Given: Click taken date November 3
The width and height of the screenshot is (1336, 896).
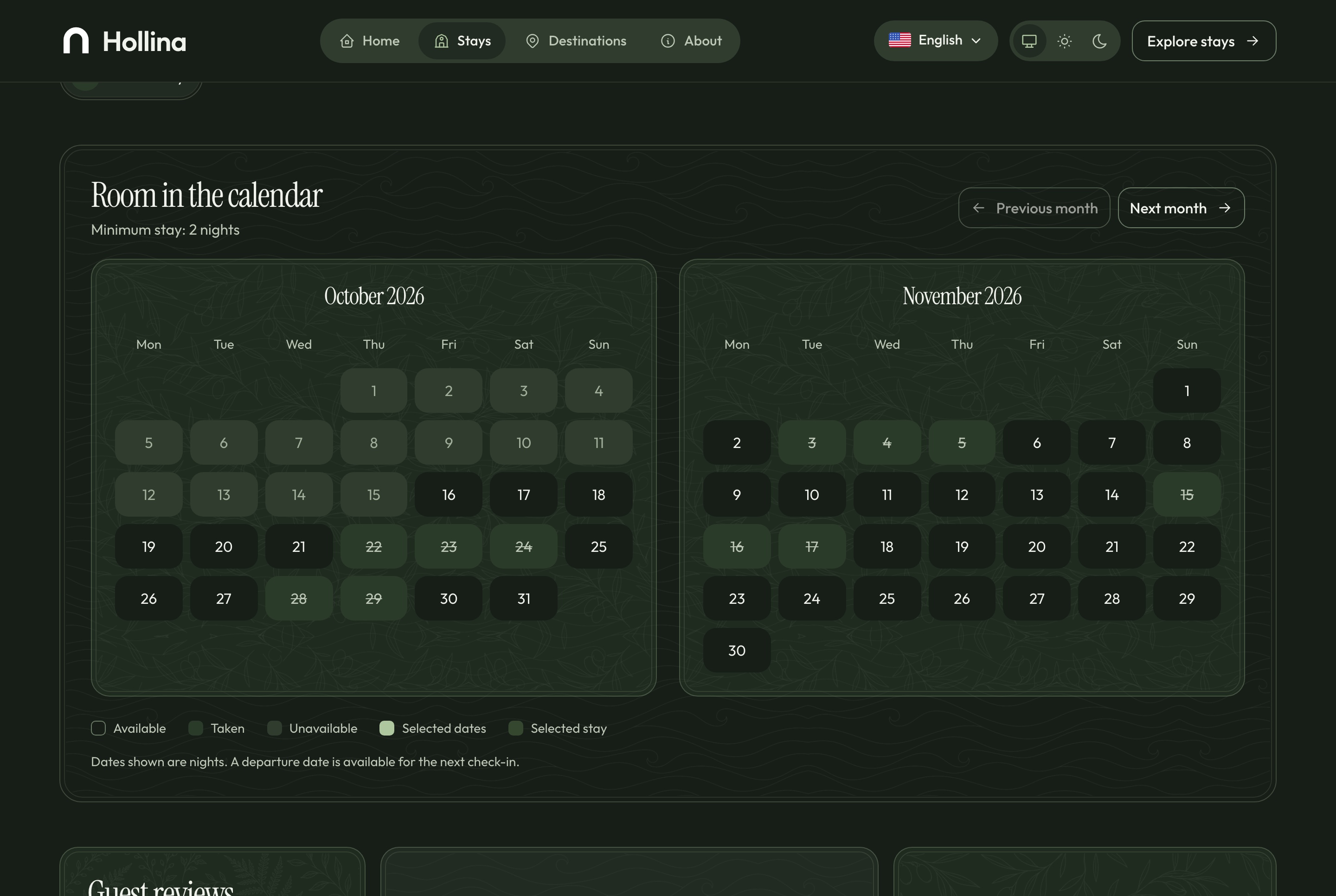Looking at the screenshot, I should point(811,443).
